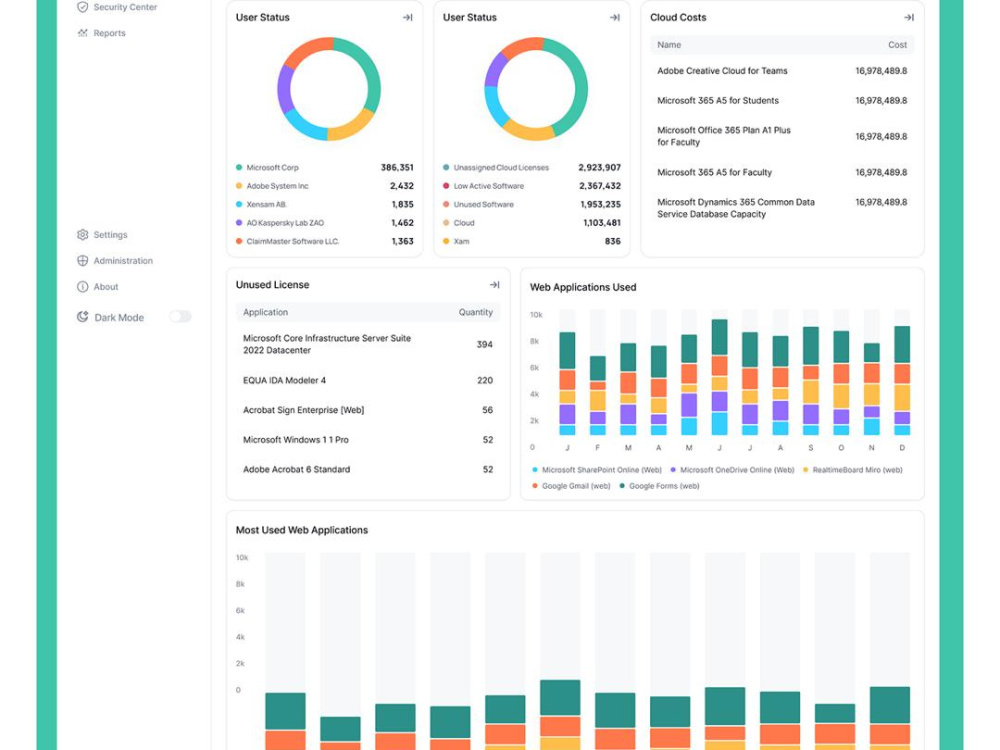The image size is (1000, 750).
Task: Click Cloud legend dot
Action: point(446,223)
